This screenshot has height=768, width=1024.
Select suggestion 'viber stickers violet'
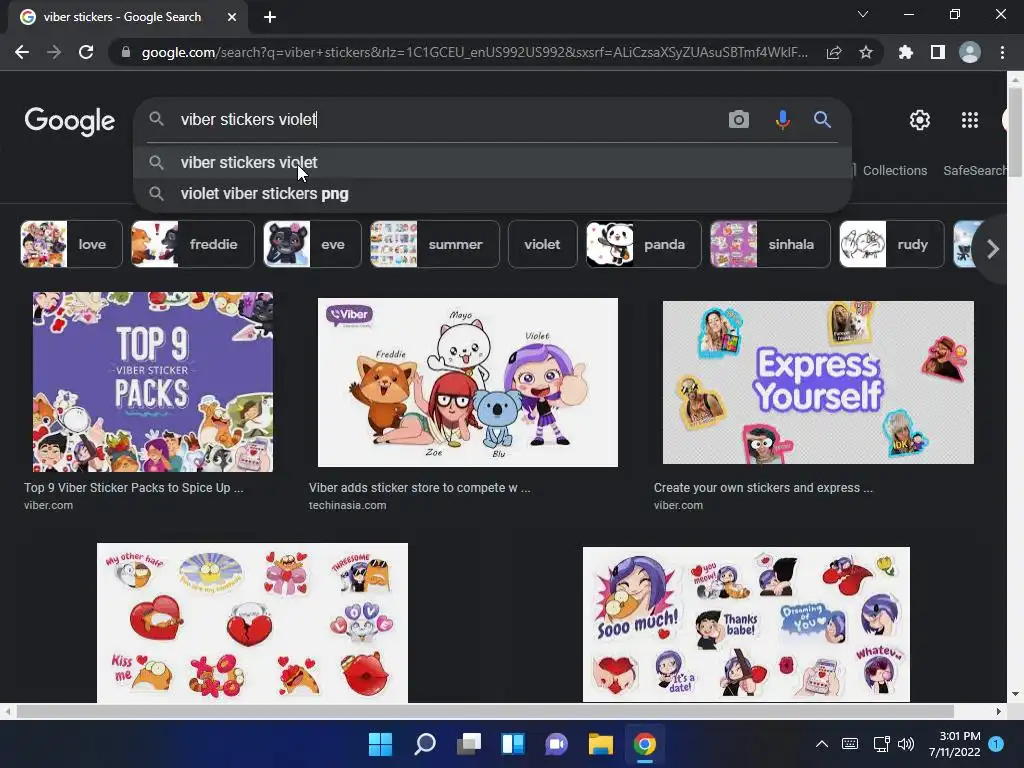492,163
